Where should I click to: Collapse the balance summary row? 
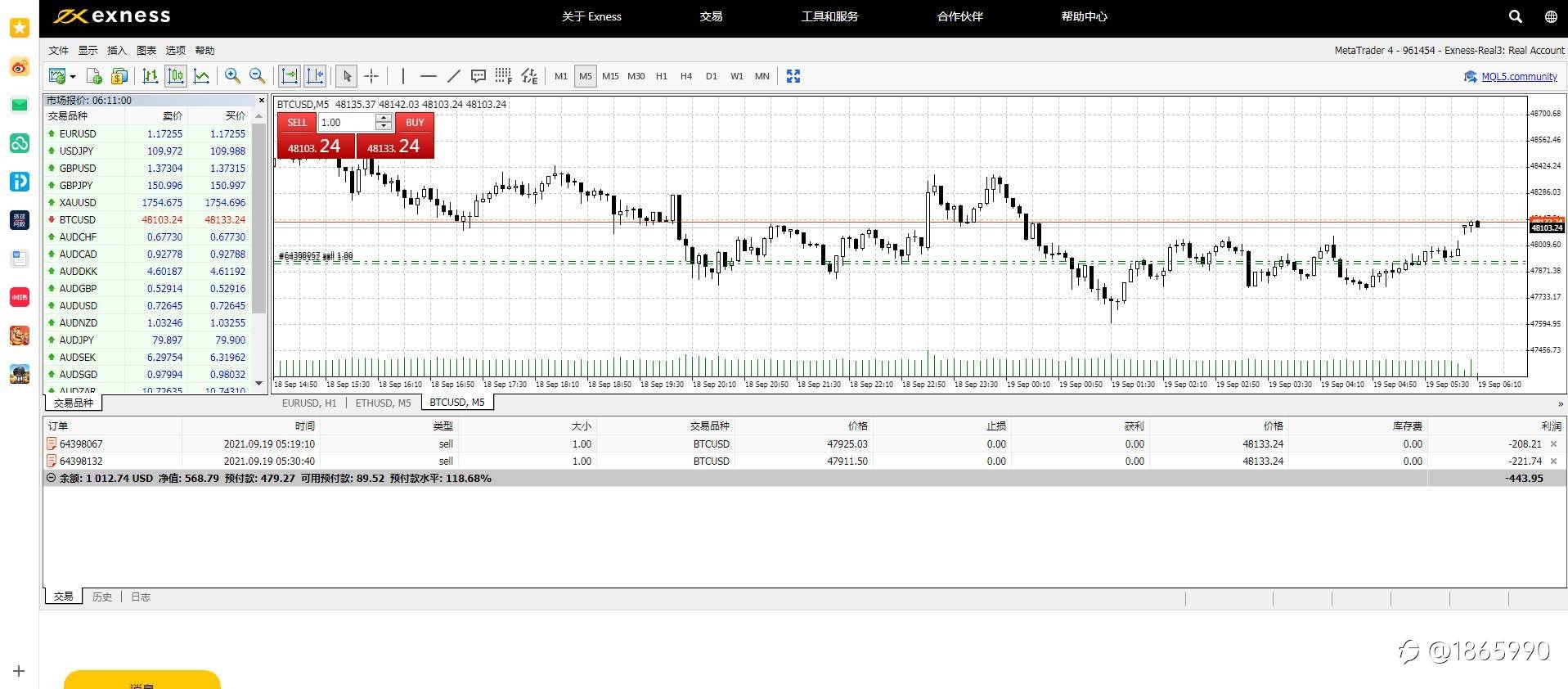[52, 478]
